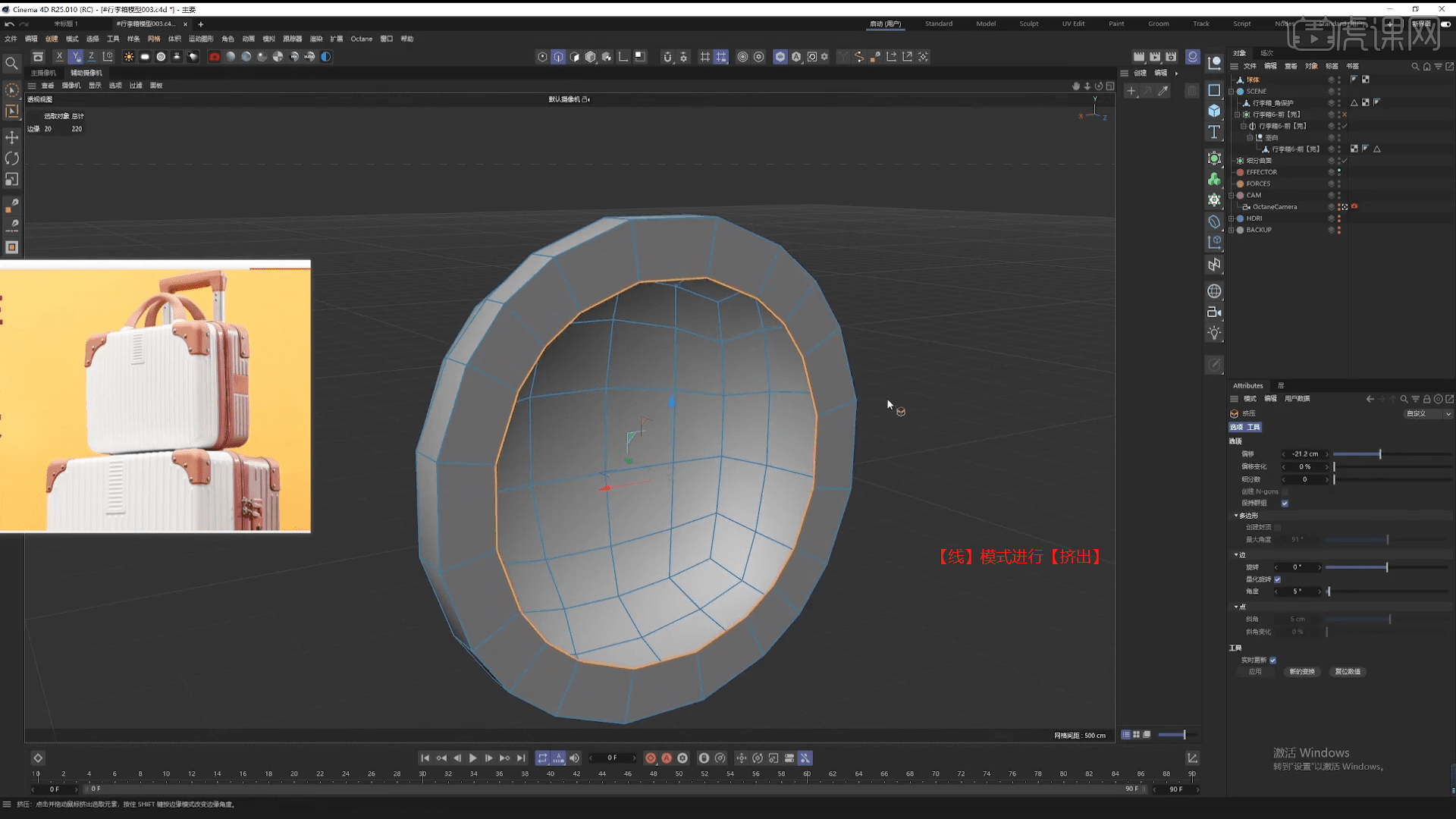Viewport: 1456px width, 819px height.
Task: Jump to the timeline start
Action: click(x=425, y=758)
